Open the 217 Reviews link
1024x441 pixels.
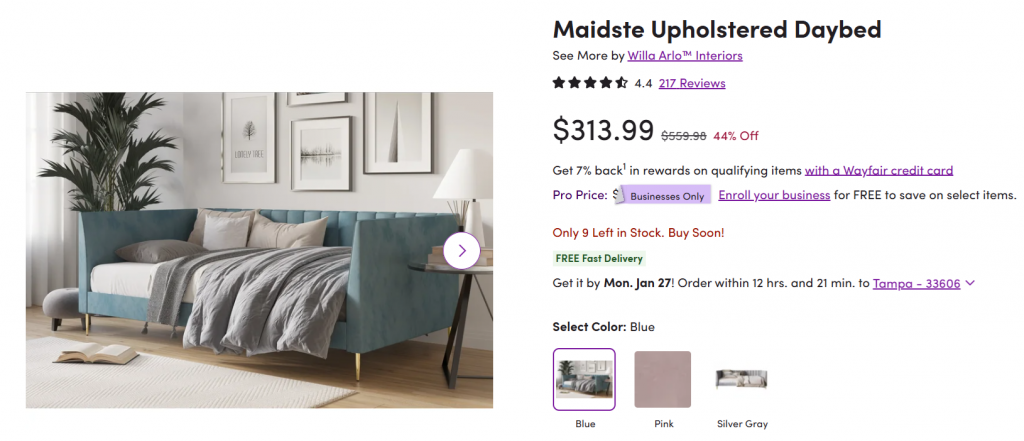(x=692, y=83)
